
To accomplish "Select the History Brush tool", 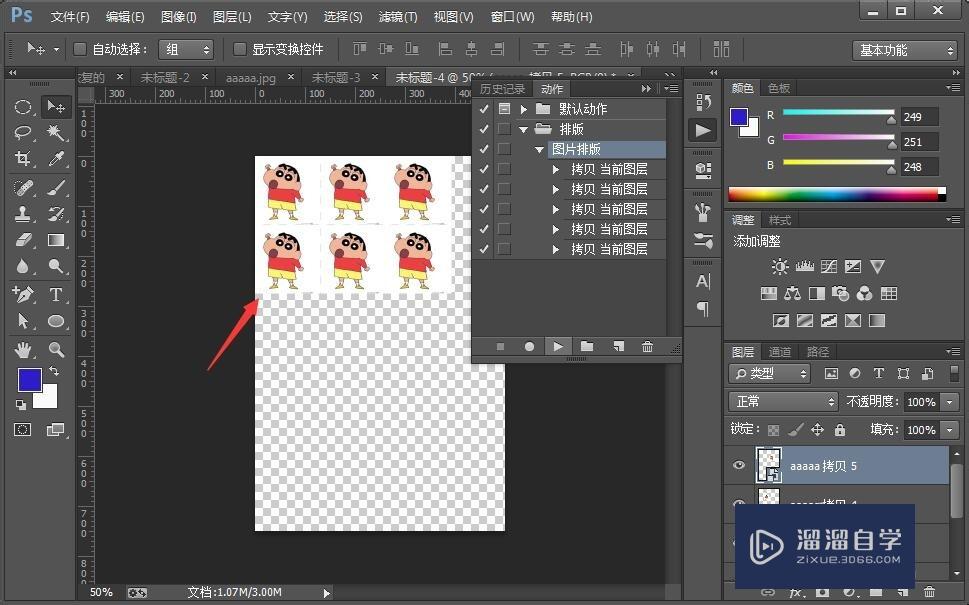I will click(x=56, y=214).
